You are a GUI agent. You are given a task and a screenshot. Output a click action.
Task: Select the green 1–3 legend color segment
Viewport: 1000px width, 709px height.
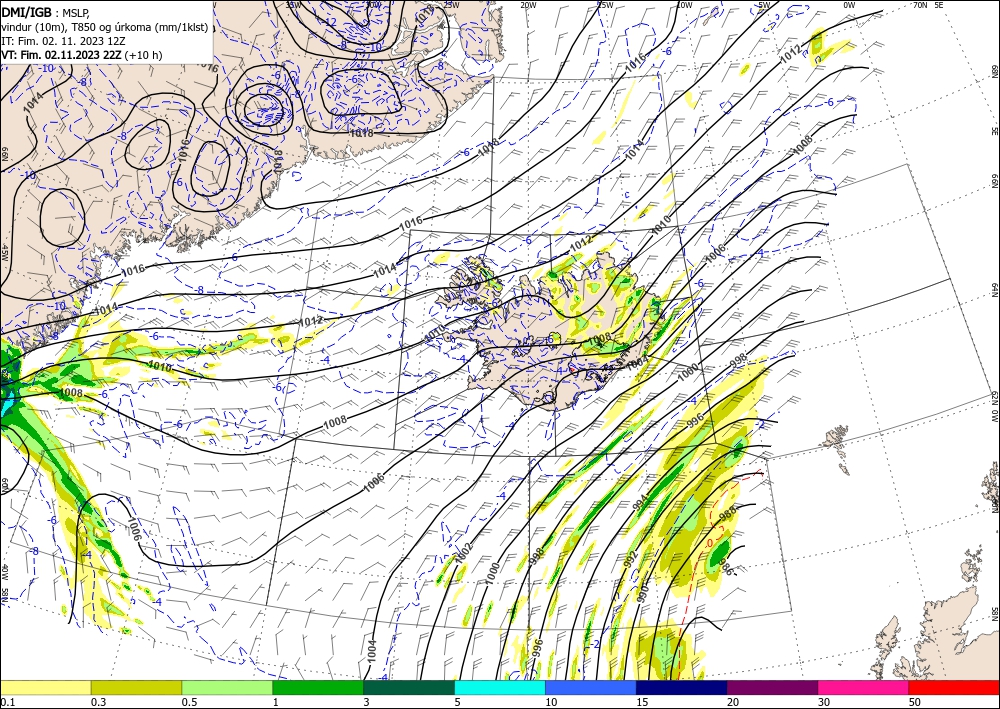click(318, 687)
